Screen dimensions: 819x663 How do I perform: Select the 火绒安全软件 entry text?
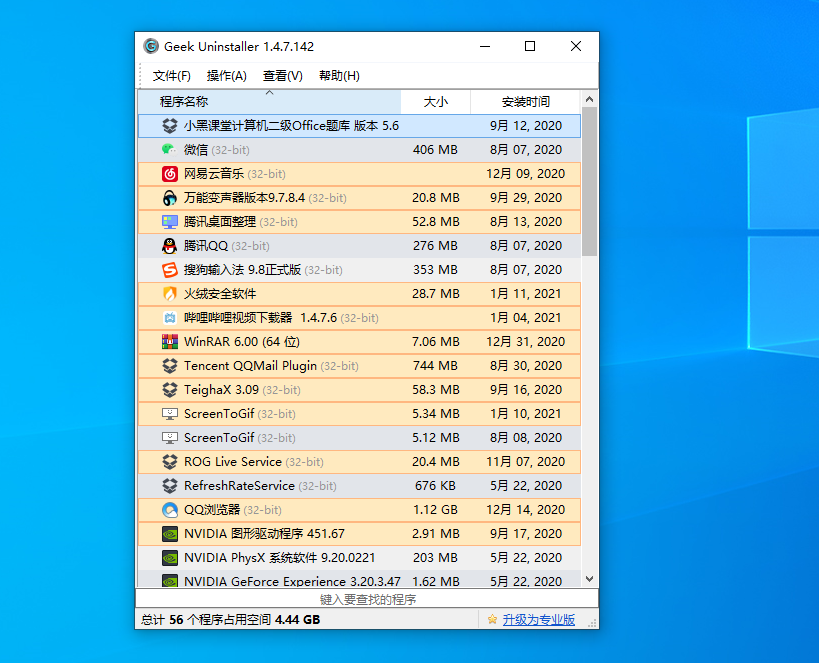220,294
